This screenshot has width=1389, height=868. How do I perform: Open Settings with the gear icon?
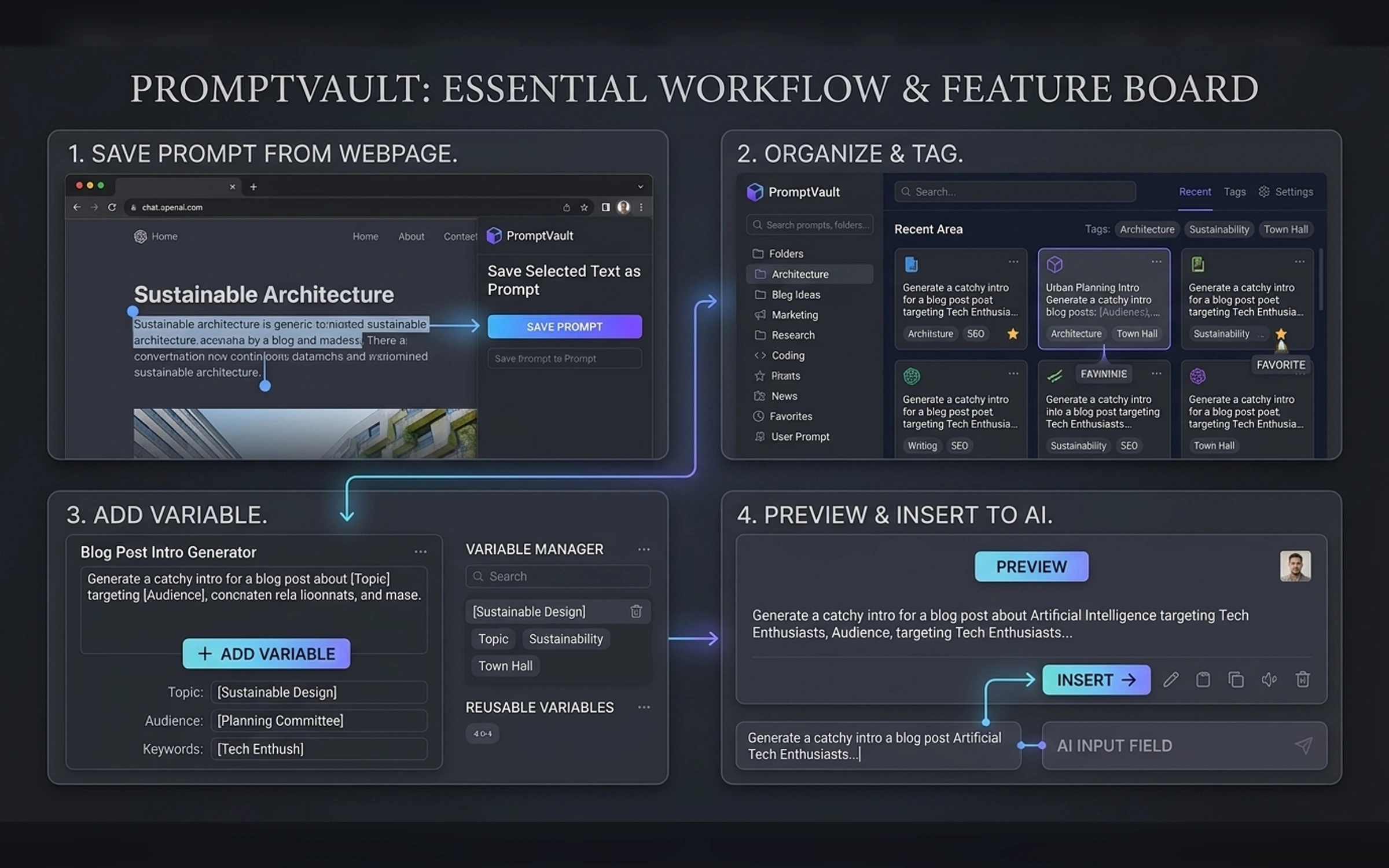tap(1264, 192)
